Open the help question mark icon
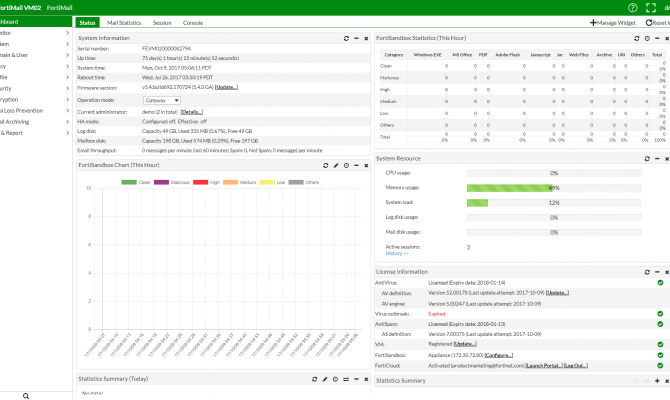 [632, 8]
